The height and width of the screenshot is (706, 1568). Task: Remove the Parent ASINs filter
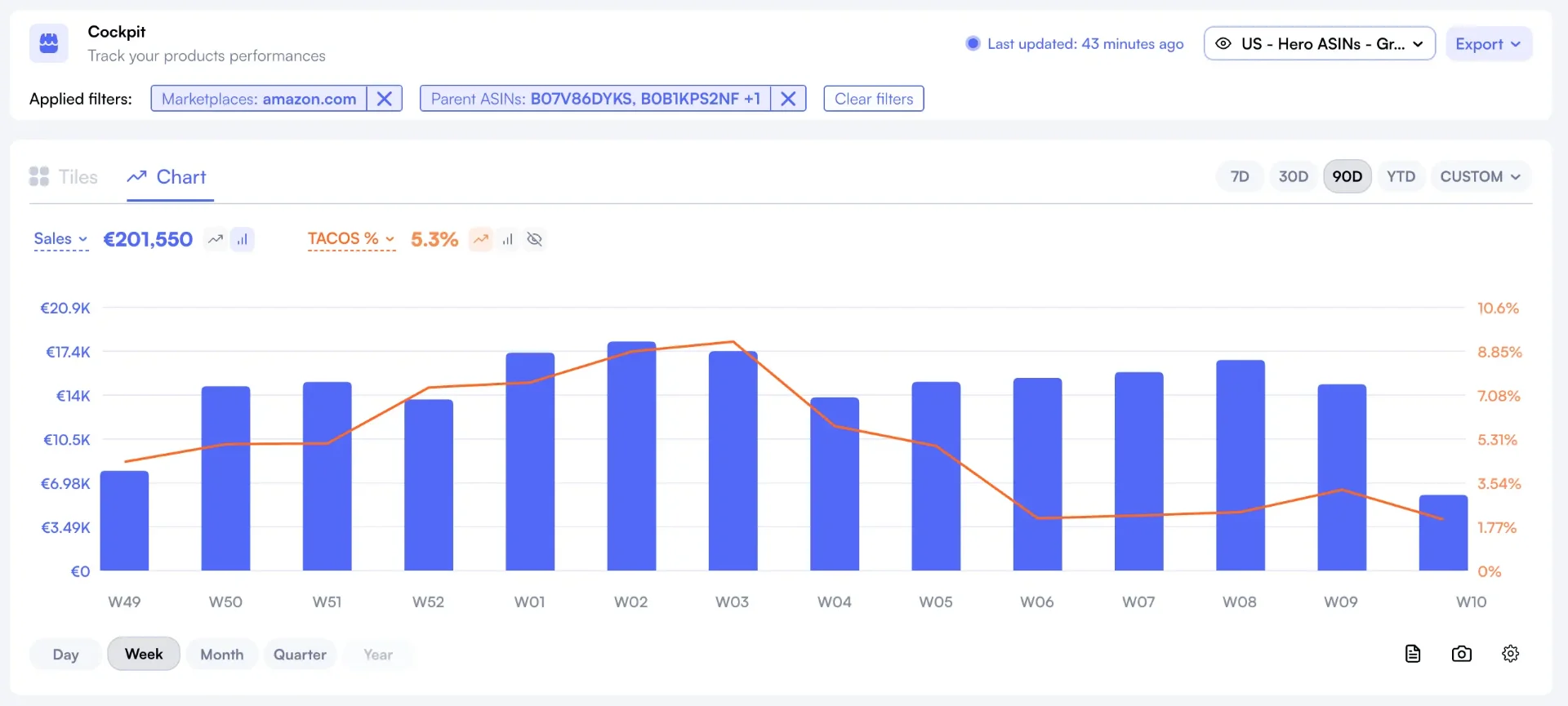point(788,99)
